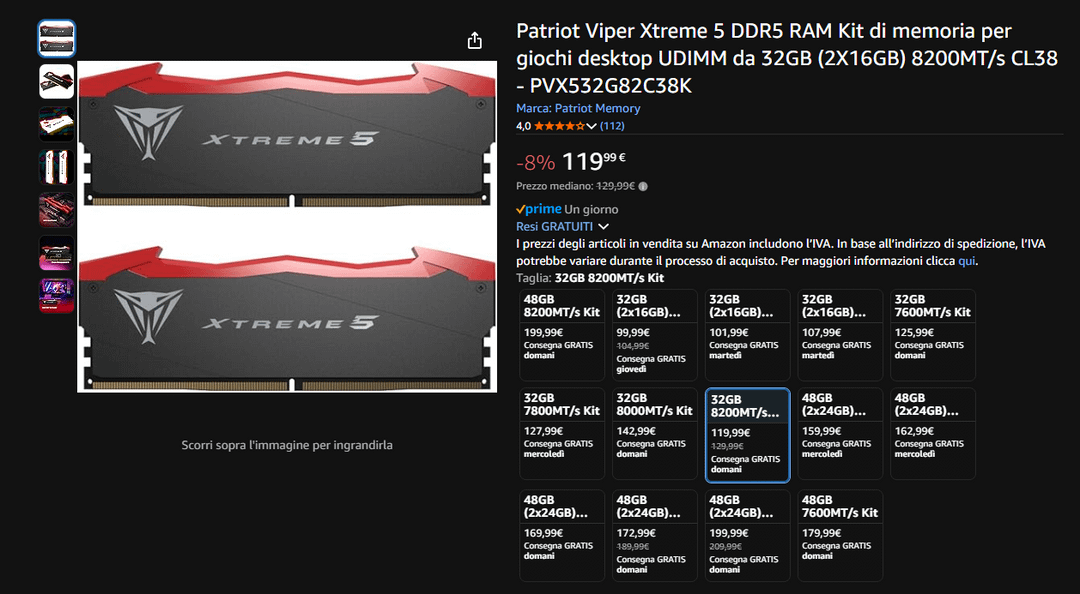Select the thumbnail showing a white RAM module
The height and width of the screenshot is (594, 1080).
(56, 124)
